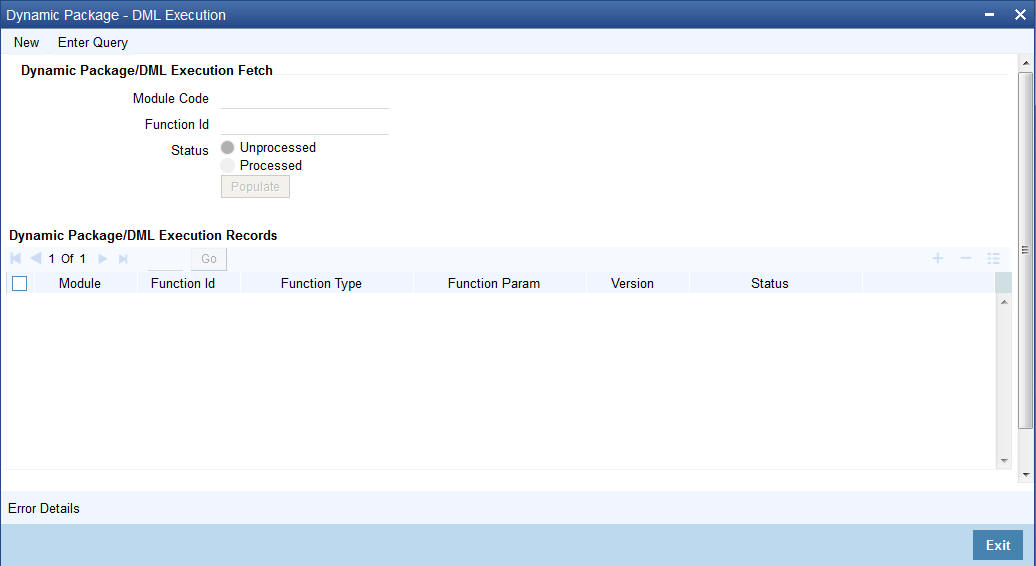
Task: Tick the select-all checkbox in records table
Action: pos(20,283)
